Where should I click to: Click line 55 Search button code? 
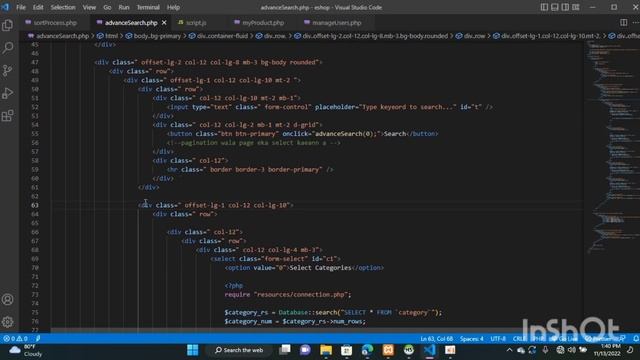[302, 134]
